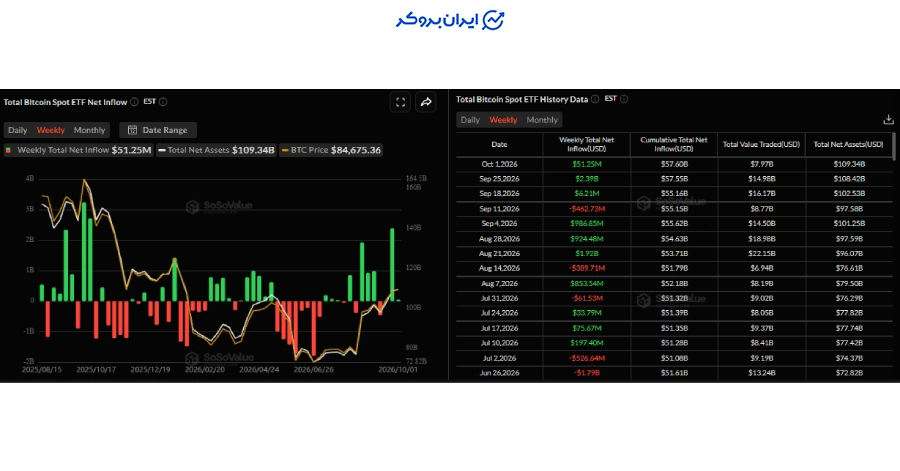The image size is (900, 471).
Task: Click the $924.48M weekly inflow value
Action: tap(587, 239)
